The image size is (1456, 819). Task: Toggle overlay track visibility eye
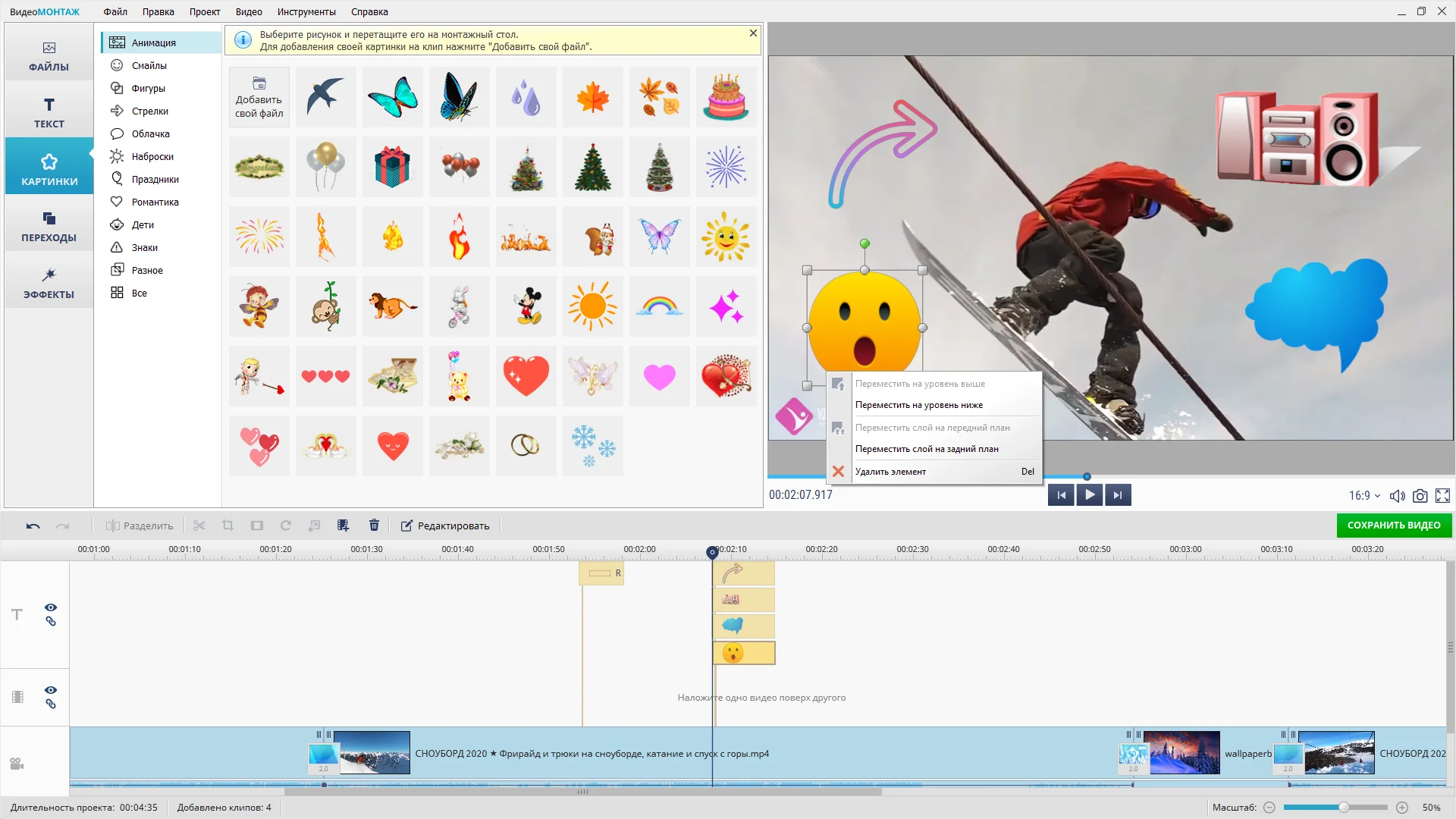coord(51,690)
